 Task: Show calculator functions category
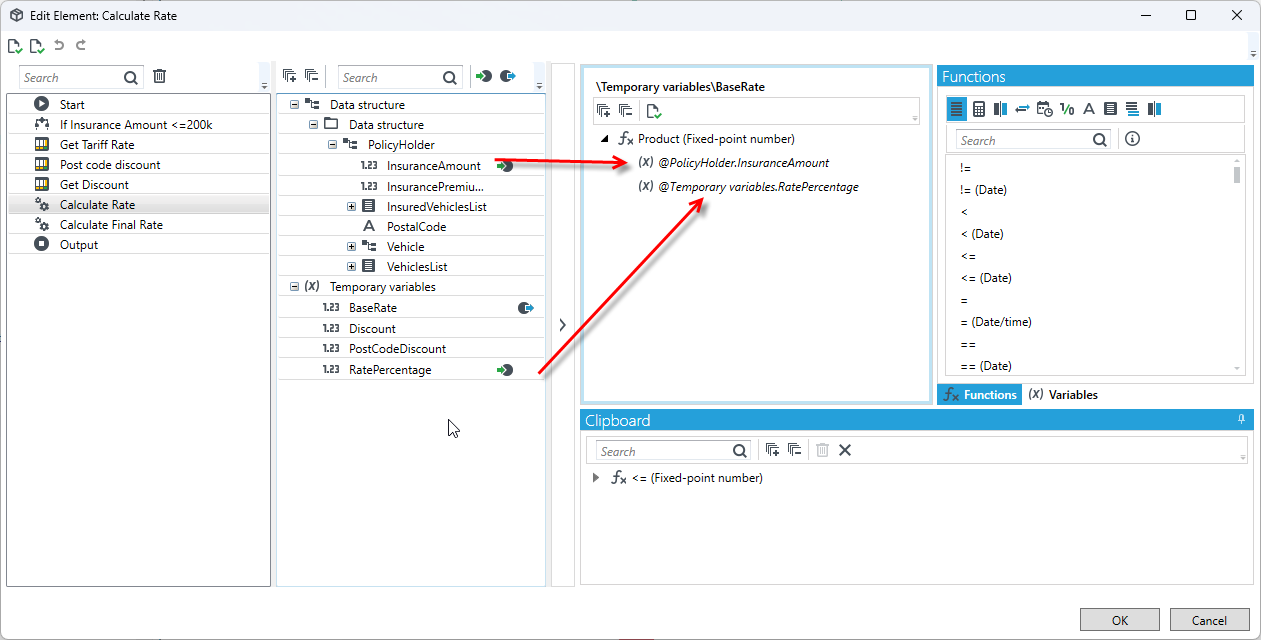coord(979,109)
